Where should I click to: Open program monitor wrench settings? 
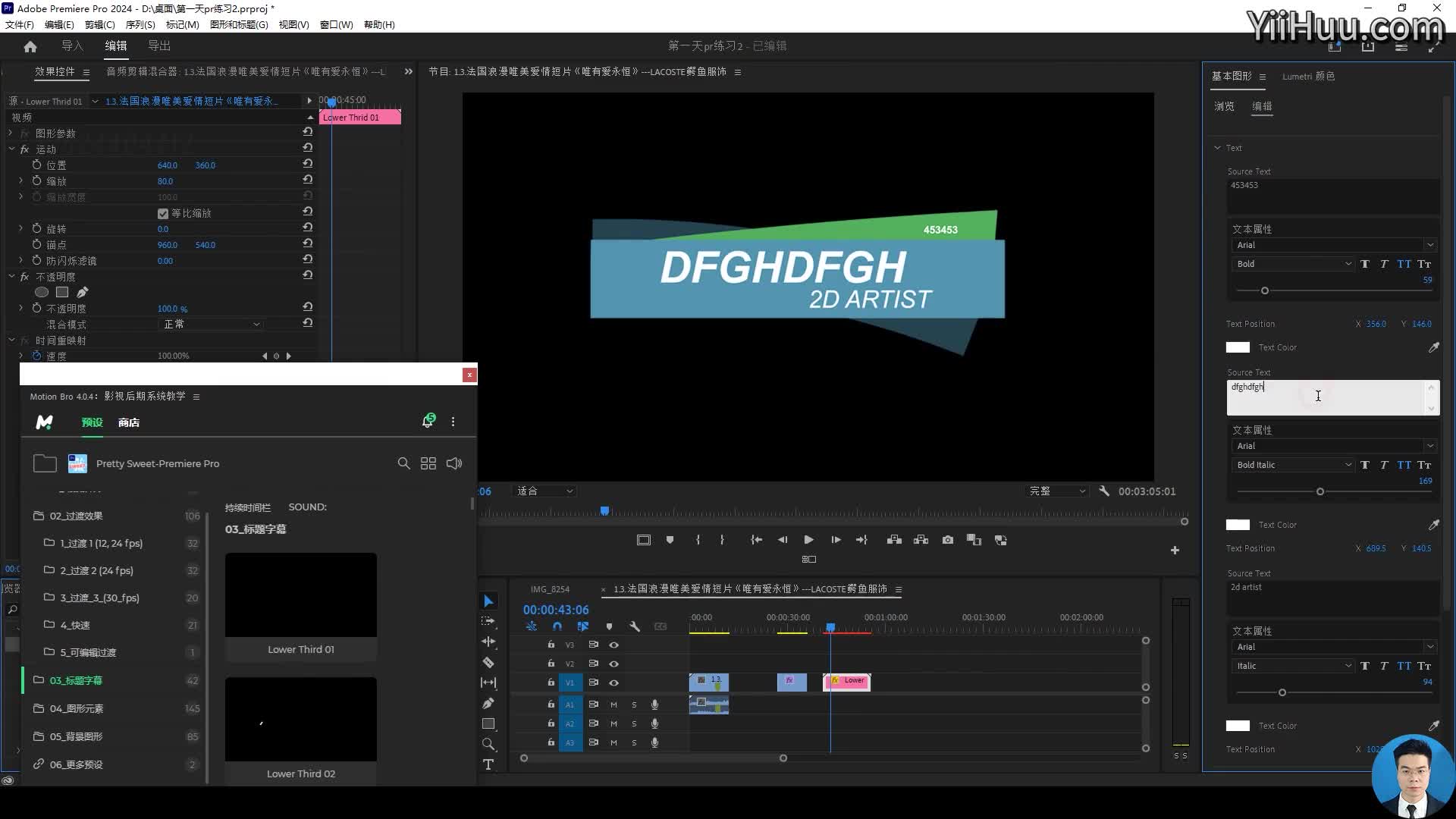click(x=1104, y=491)
